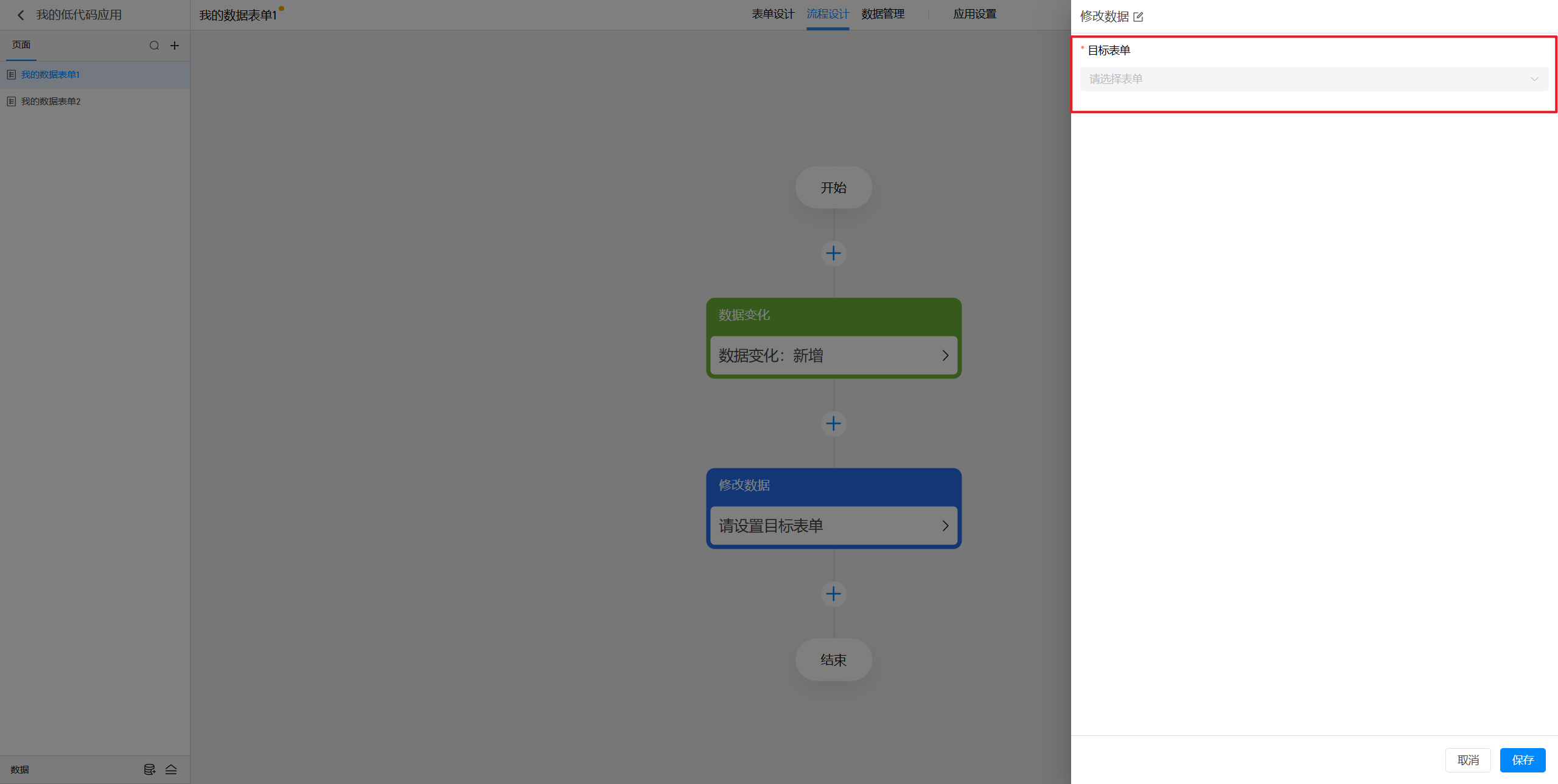Viewport: 1558px width, 784px height.
Task: Click the edit icon next to the 修改数据 title
Action: (x=1138, y=17)
